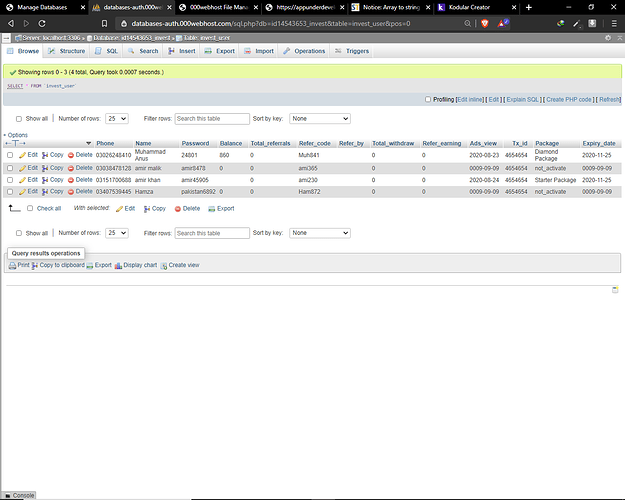
Task: Sort by the Expiry_date column header
Action: tap(599, 144)
